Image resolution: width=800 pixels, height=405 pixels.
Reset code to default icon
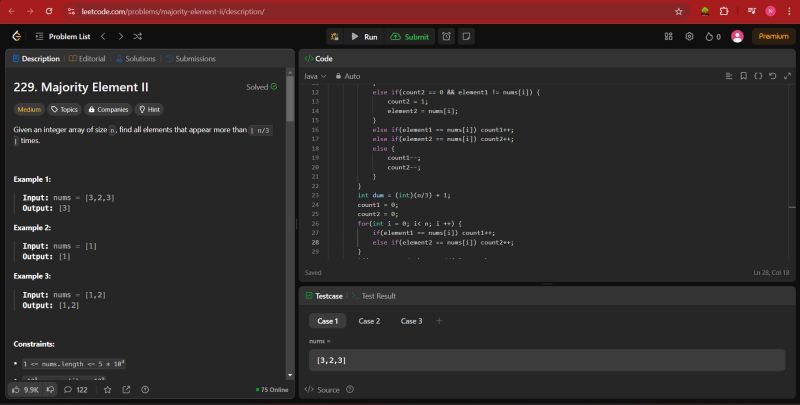pyautogui.click(x=772, y=76)
